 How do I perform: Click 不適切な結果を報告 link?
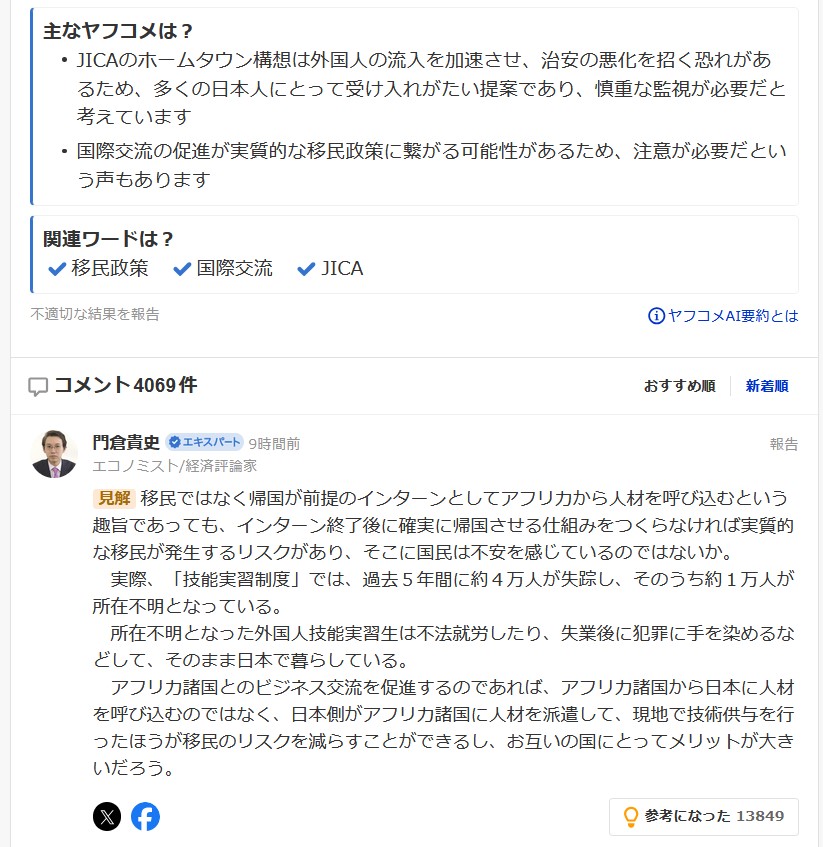[x=95, y=314]
